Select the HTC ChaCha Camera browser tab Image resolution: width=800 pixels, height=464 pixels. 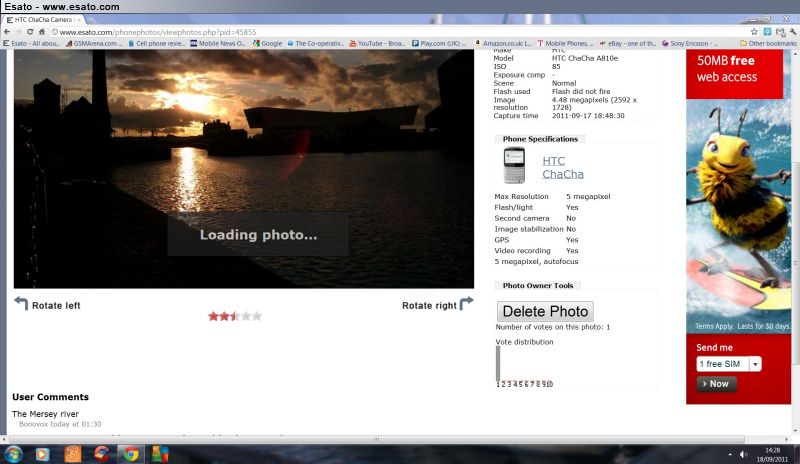tap(43, 20)
